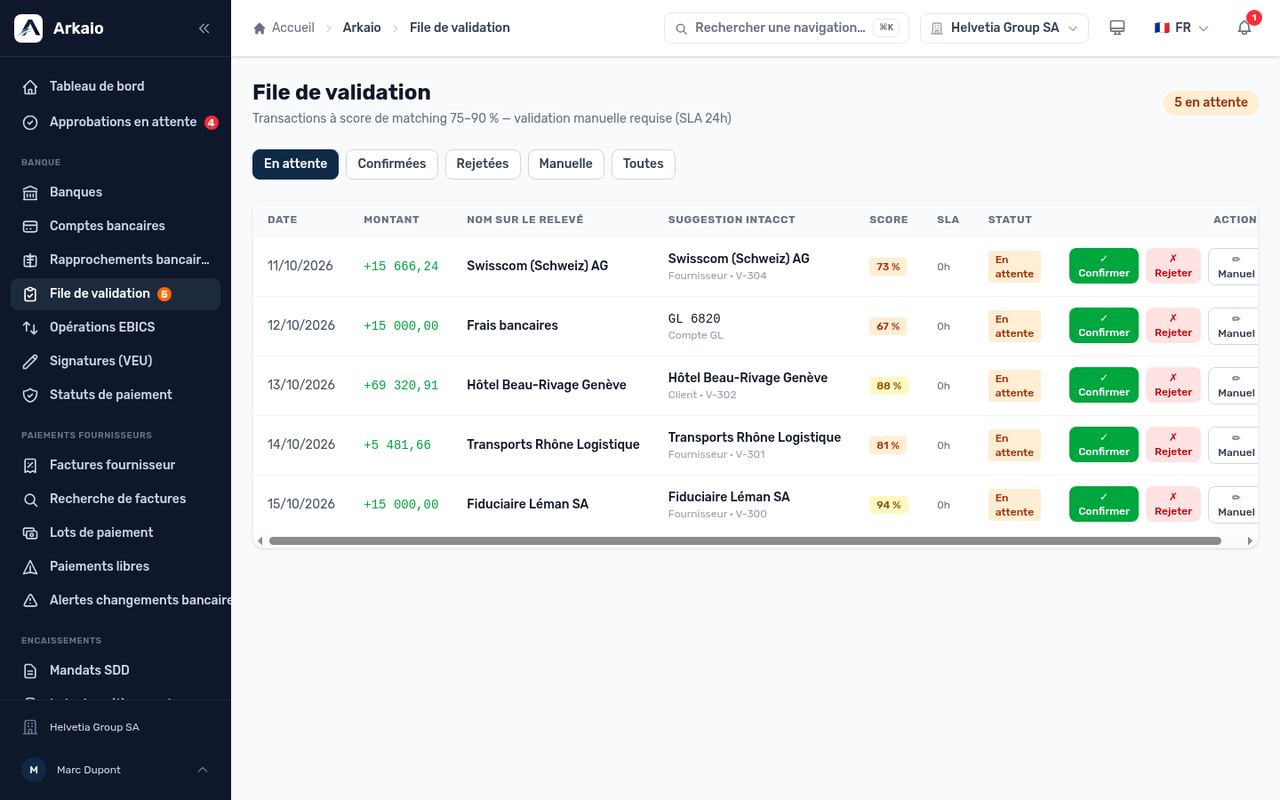Screen dimensions: 1280x800
Task: Click Manuel for Fiduciaire Léman SA row
Action: click(1236, 504)
